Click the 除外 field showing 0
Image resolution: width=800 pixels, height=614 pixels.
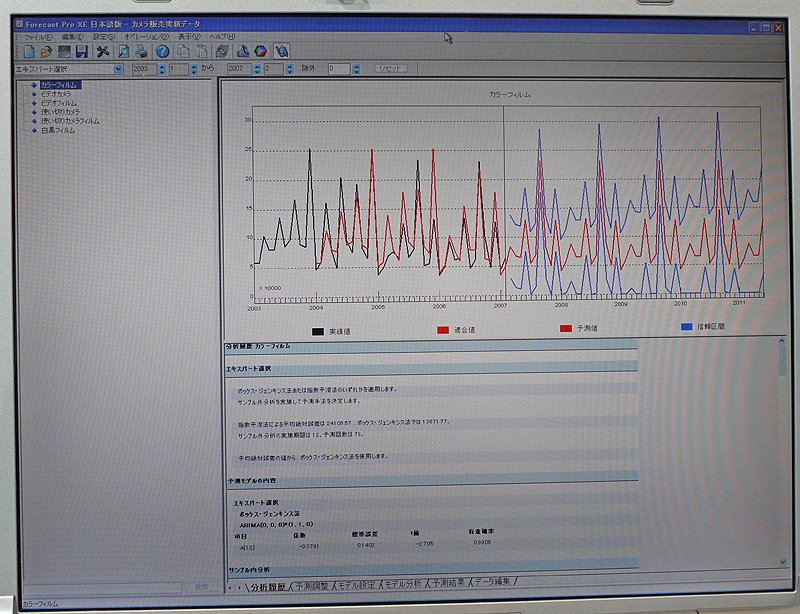[x=339, y=69]
